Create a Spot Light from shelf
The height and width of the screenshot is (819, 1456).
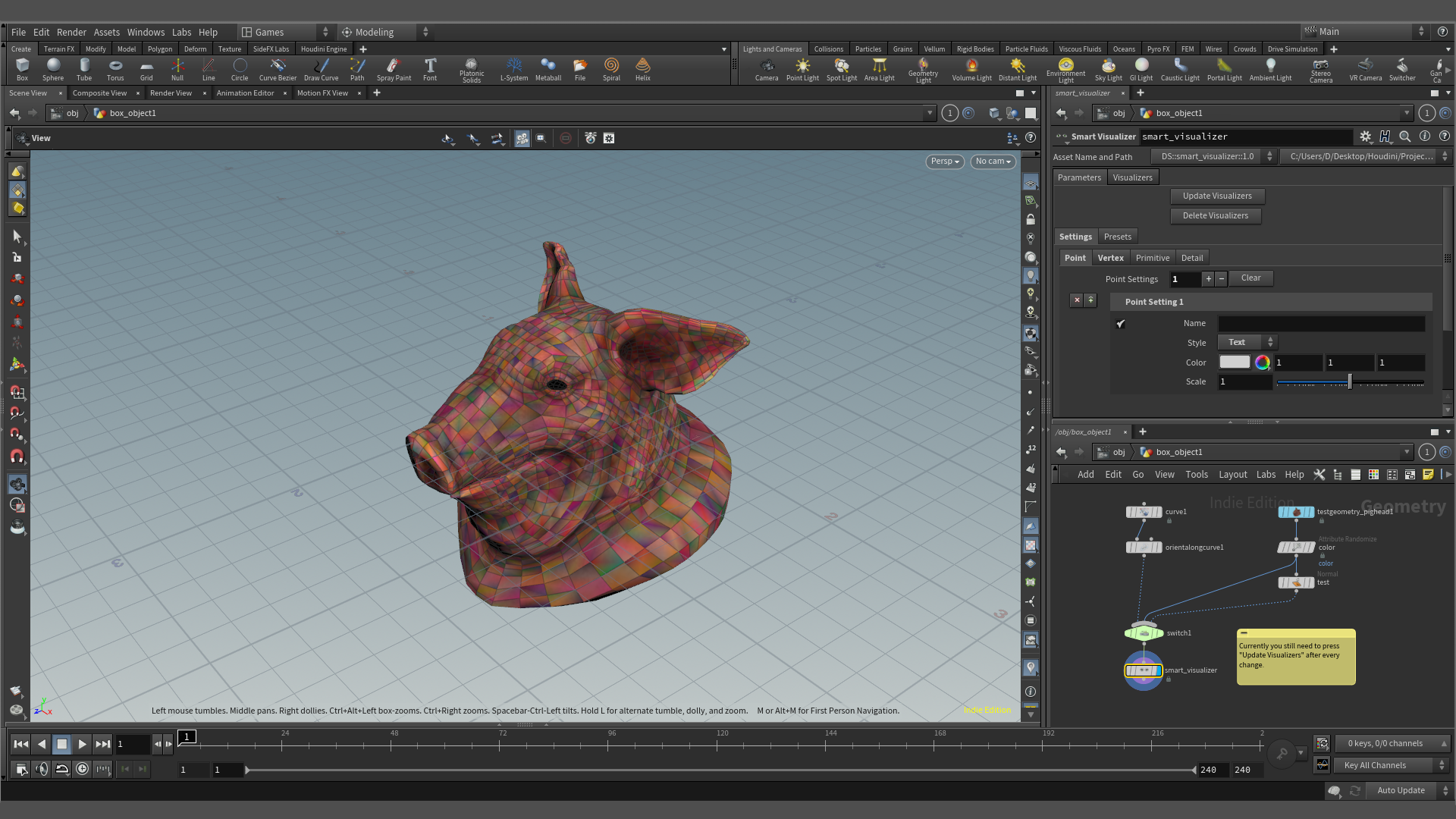841,69
